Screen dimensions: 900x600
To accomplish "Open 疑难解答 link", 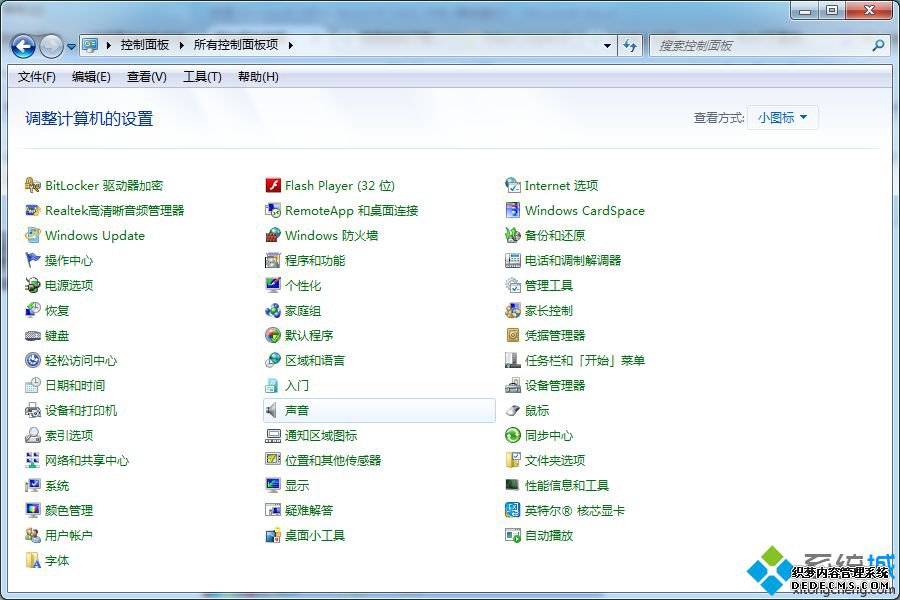I will click(309, 510).
